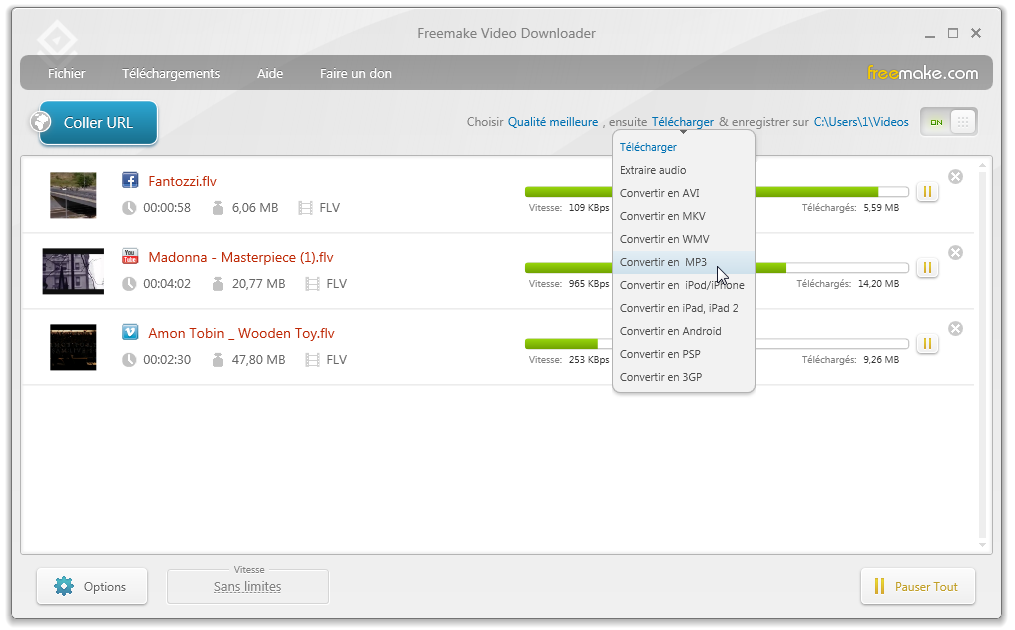Click the film format icon in Madonna row

tap(313, 284)
